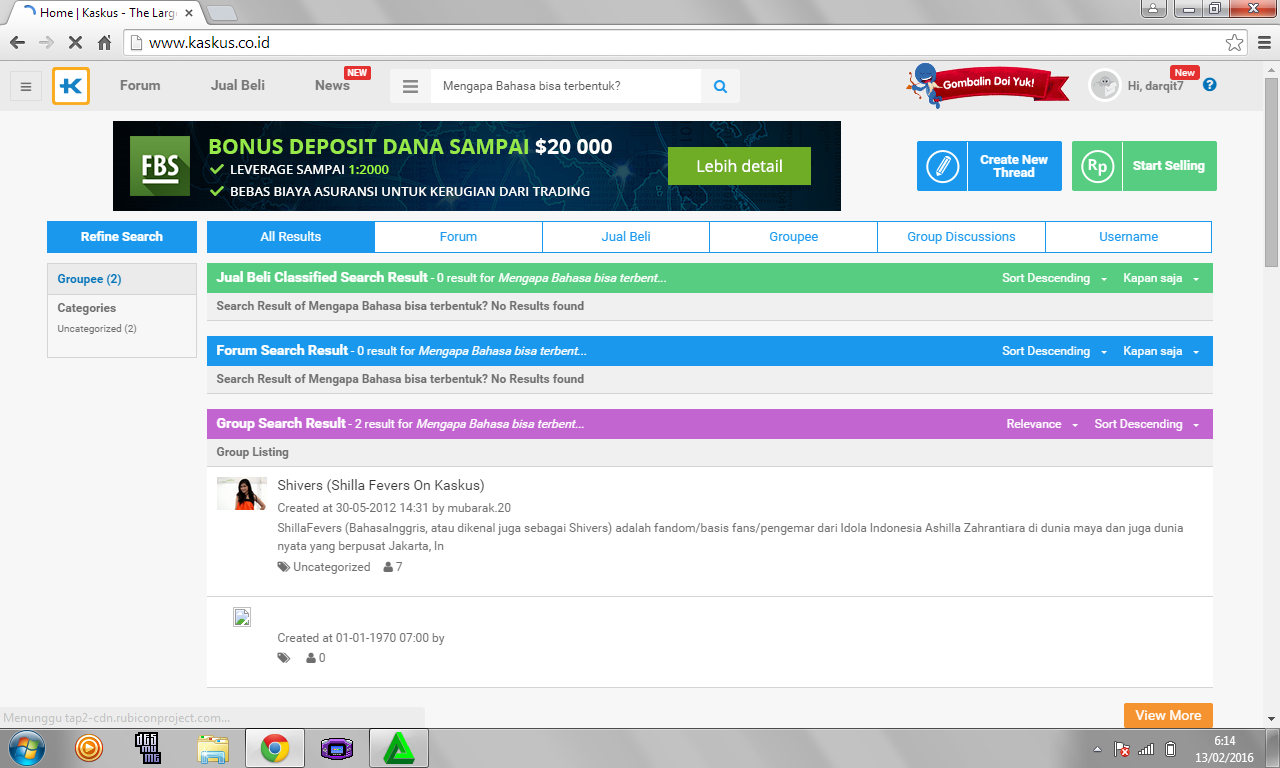Open Shivers group thumbnail image

(x=242, y=494)
